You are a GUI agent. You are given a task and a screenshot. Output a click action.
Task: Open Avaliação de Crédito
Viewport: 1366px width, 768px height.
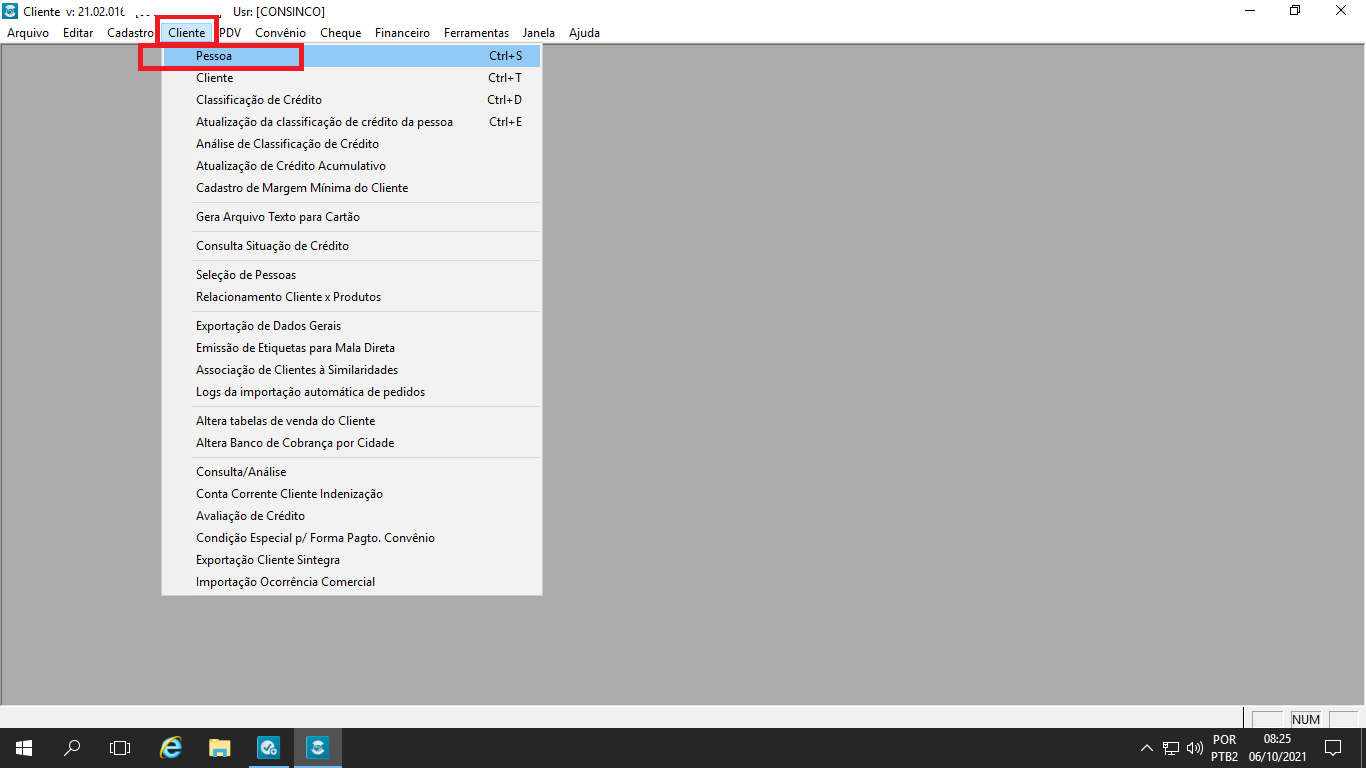click(352, 516)
